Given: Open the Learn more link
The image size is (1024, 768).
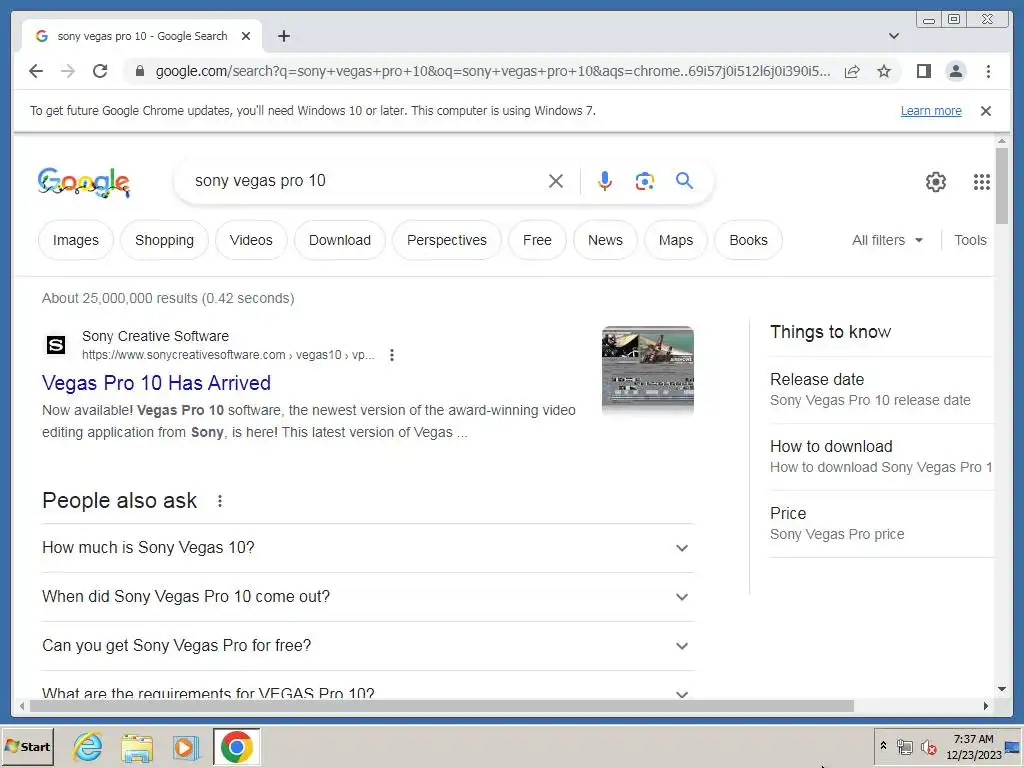Looking at the screenshot, I should point(931,111).
